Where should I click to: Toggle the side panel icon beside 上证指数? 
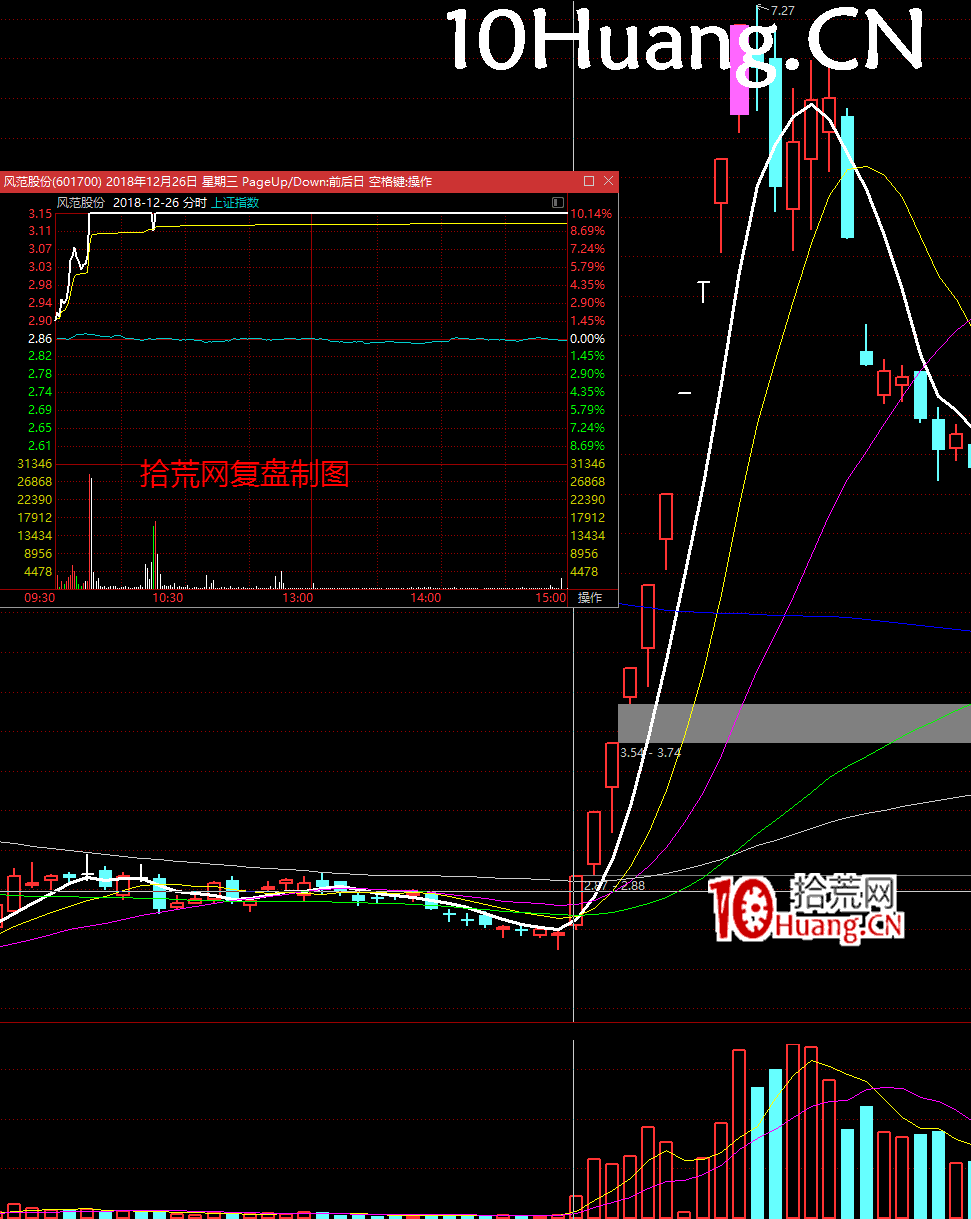[x=557, y=202]
